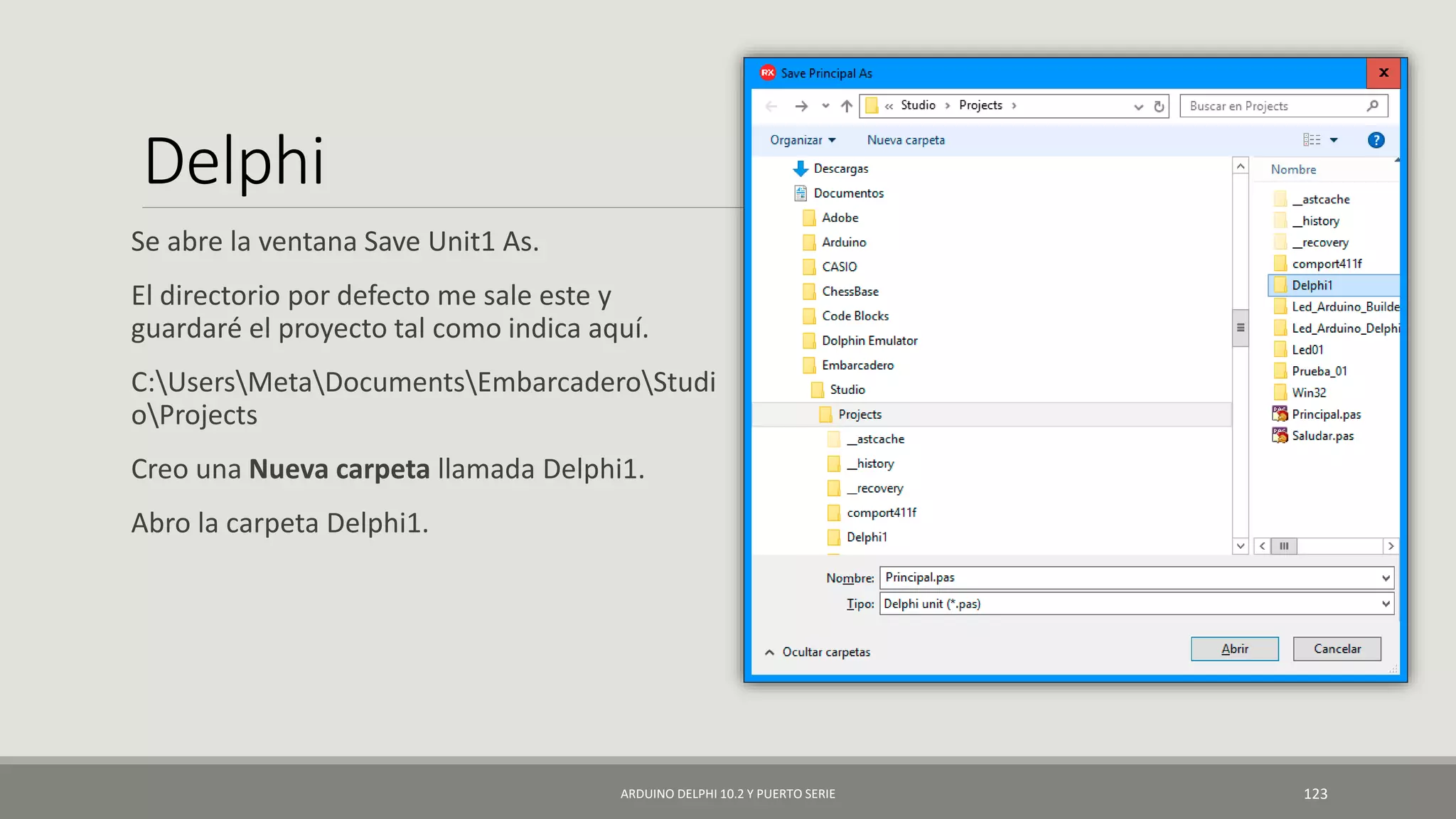Go forward with the right arrow
This screenshot has height=819, width=1456.
coord(801,106)
